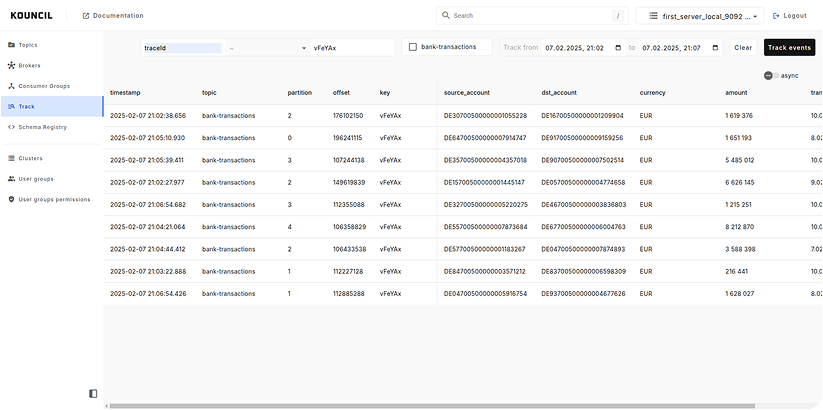Tick the bank-transactions checkbox
The width and height of the screenshot is (823, 410).
click(413, 47)
